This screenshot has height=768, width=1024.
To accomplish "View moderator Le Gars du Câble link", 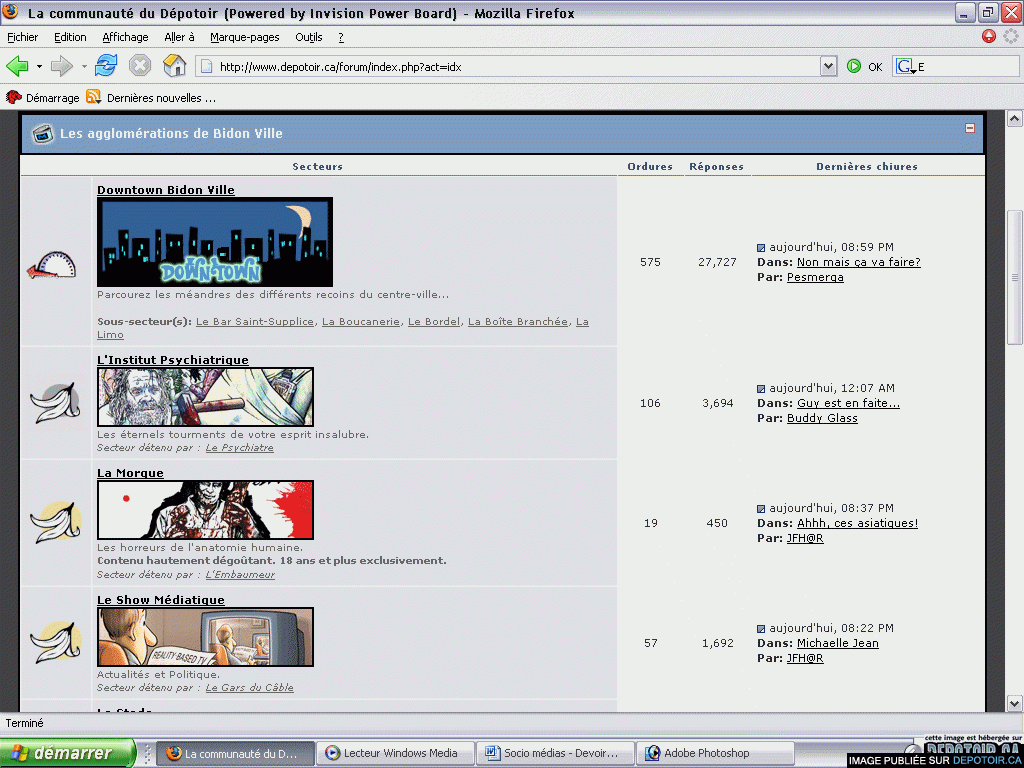I will (x=249, y=688).
